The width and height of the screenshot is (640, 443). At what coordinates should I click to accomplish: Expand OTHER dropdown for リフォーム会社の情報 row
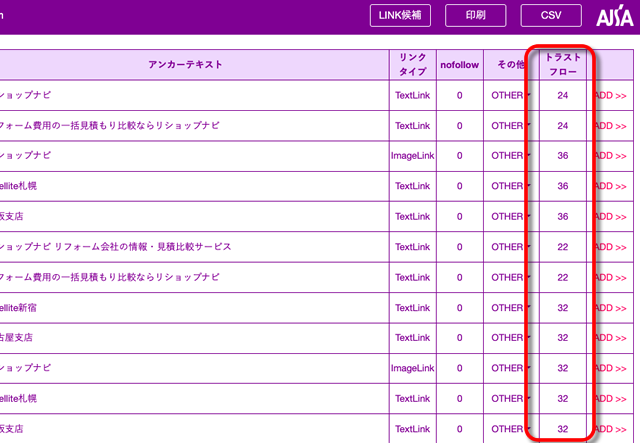511,247
